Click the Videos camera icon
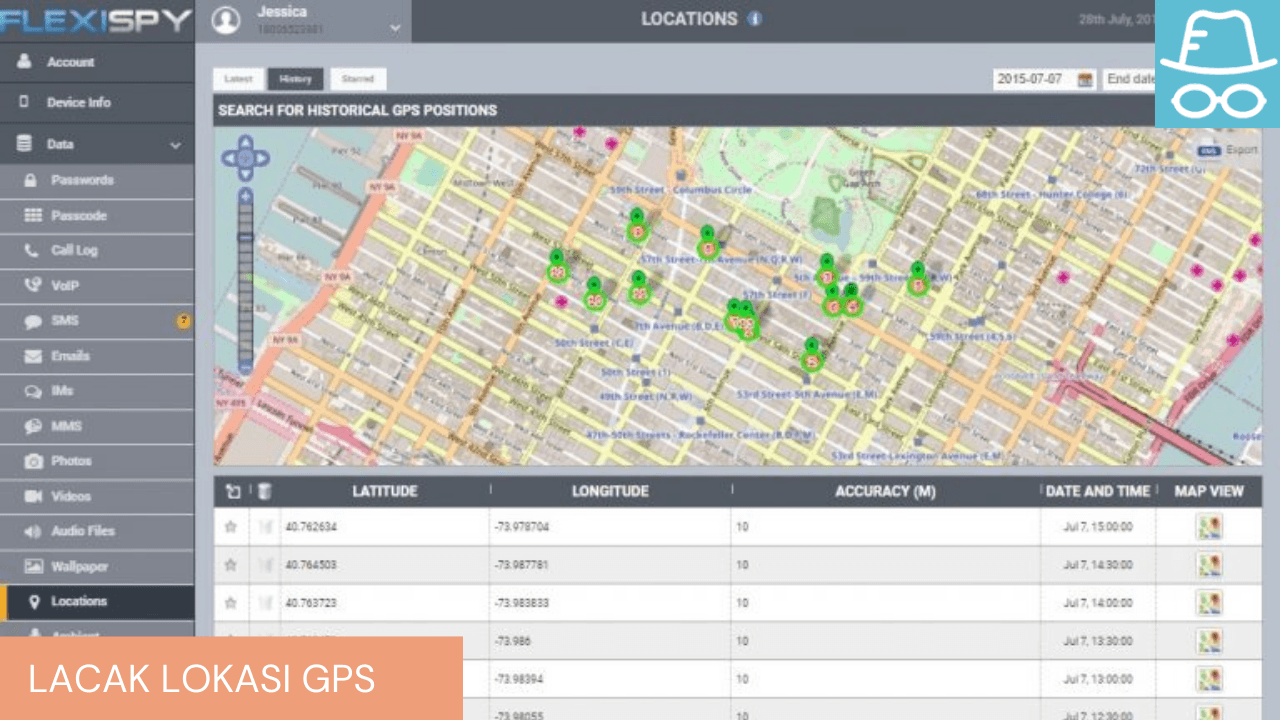This screenshot has width=1280, height=720. [33, 496]
